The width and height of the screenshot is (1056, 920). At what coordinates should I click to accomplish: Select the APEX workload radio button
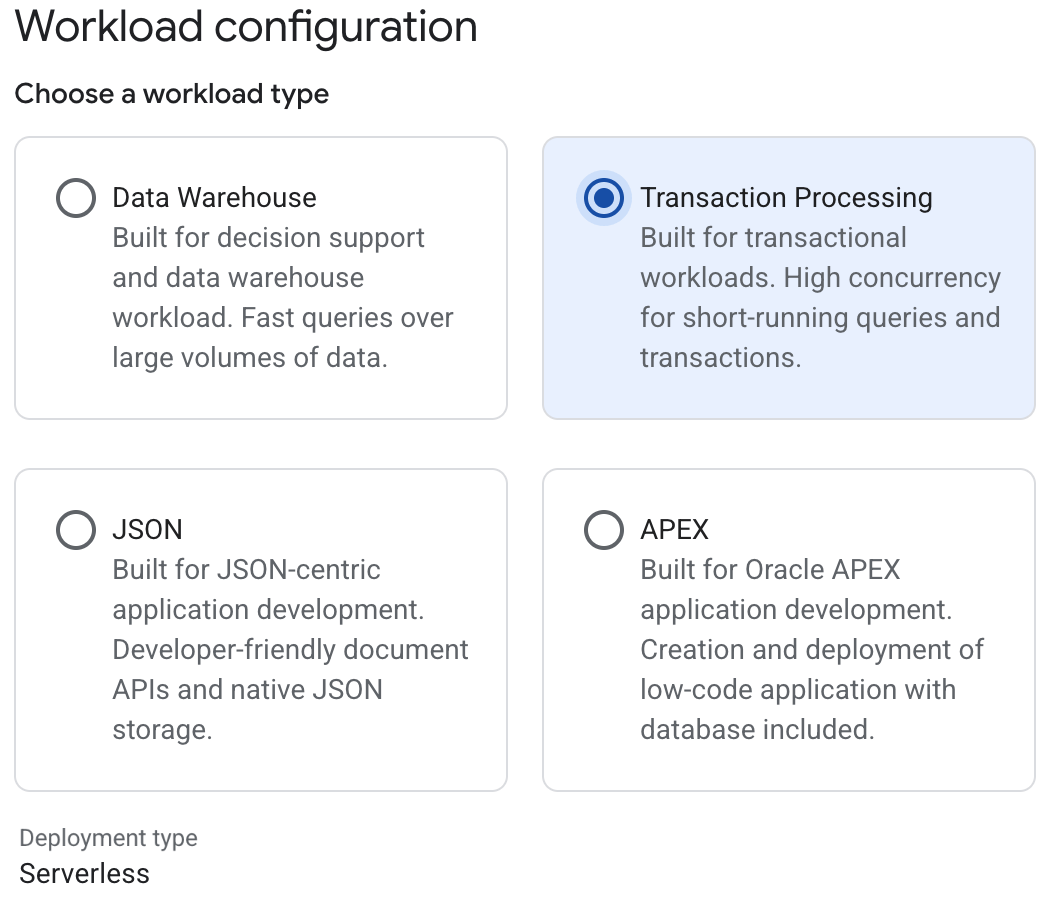(x=603, y=529)
